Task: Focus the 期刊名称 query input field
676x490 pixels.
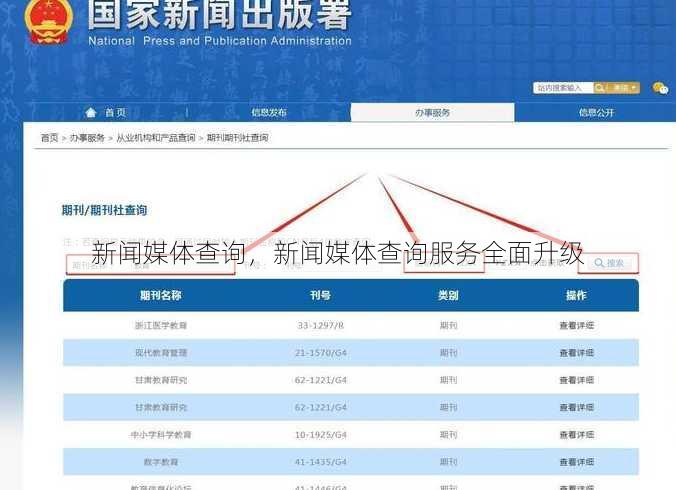Action: (x=150, y=264)
